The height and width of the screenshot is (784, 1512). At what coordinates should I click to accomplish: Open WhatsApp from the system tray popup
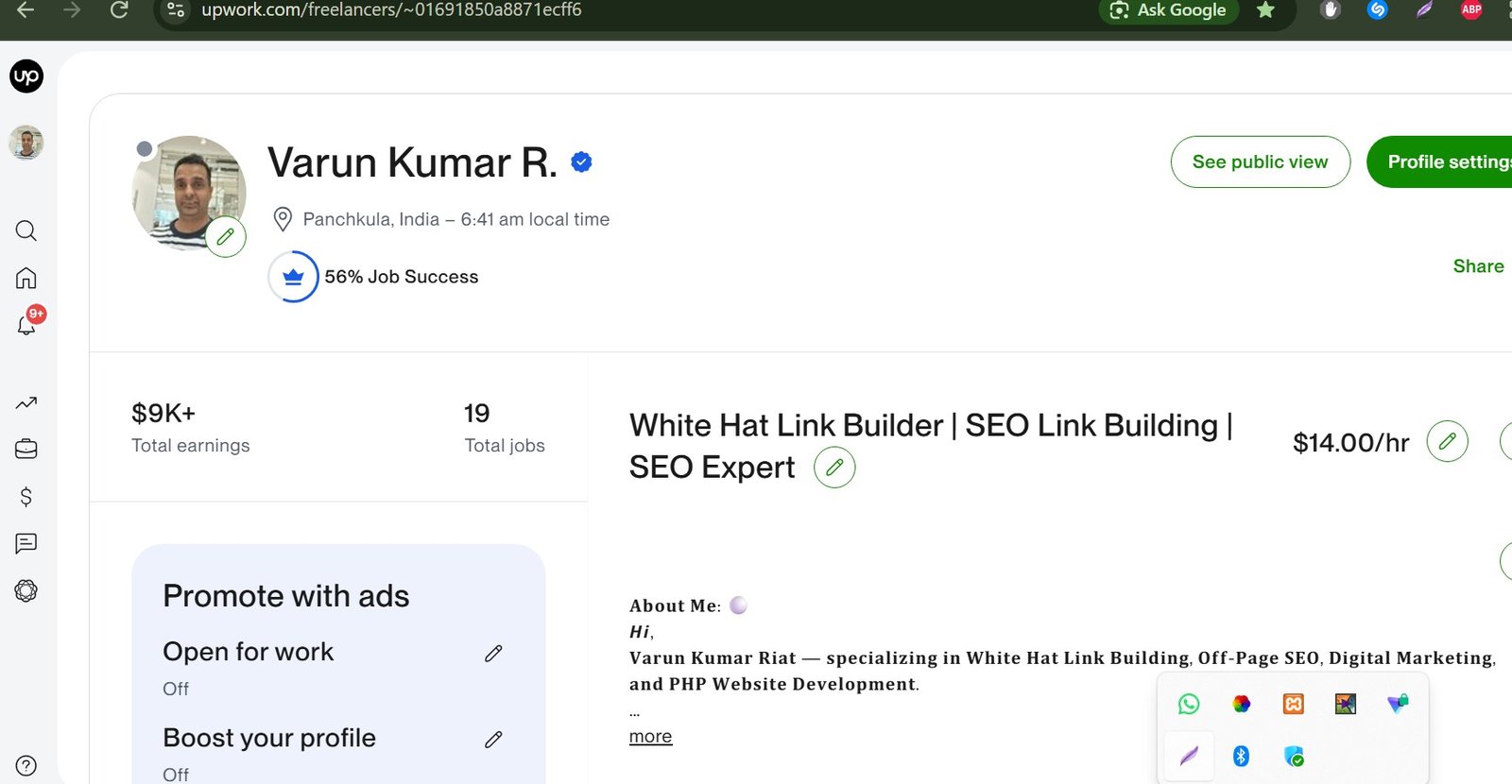pyautogui.click(x=1189, y=704)
